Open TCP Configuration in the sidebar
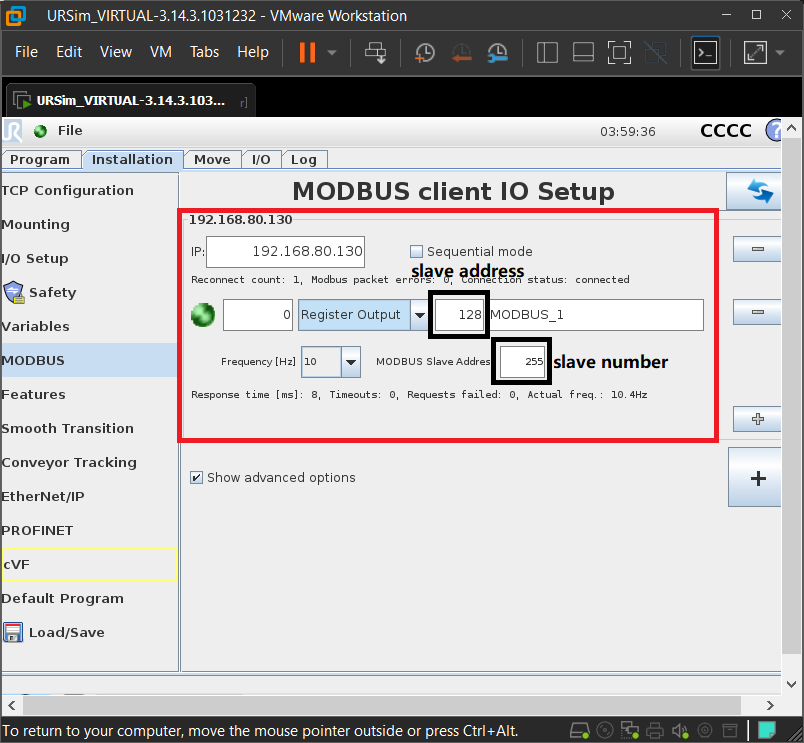 (89, 190)
